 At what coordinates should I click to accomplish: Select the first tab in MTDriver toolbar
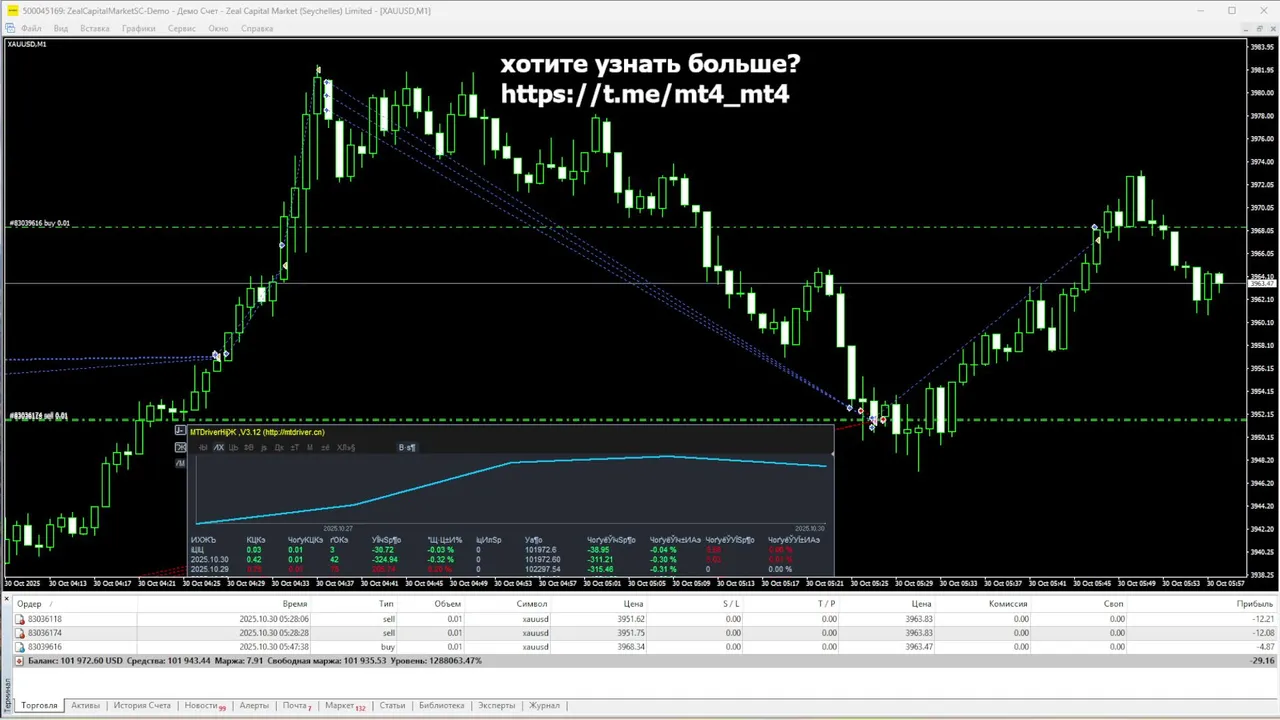[x=203, y=448]
